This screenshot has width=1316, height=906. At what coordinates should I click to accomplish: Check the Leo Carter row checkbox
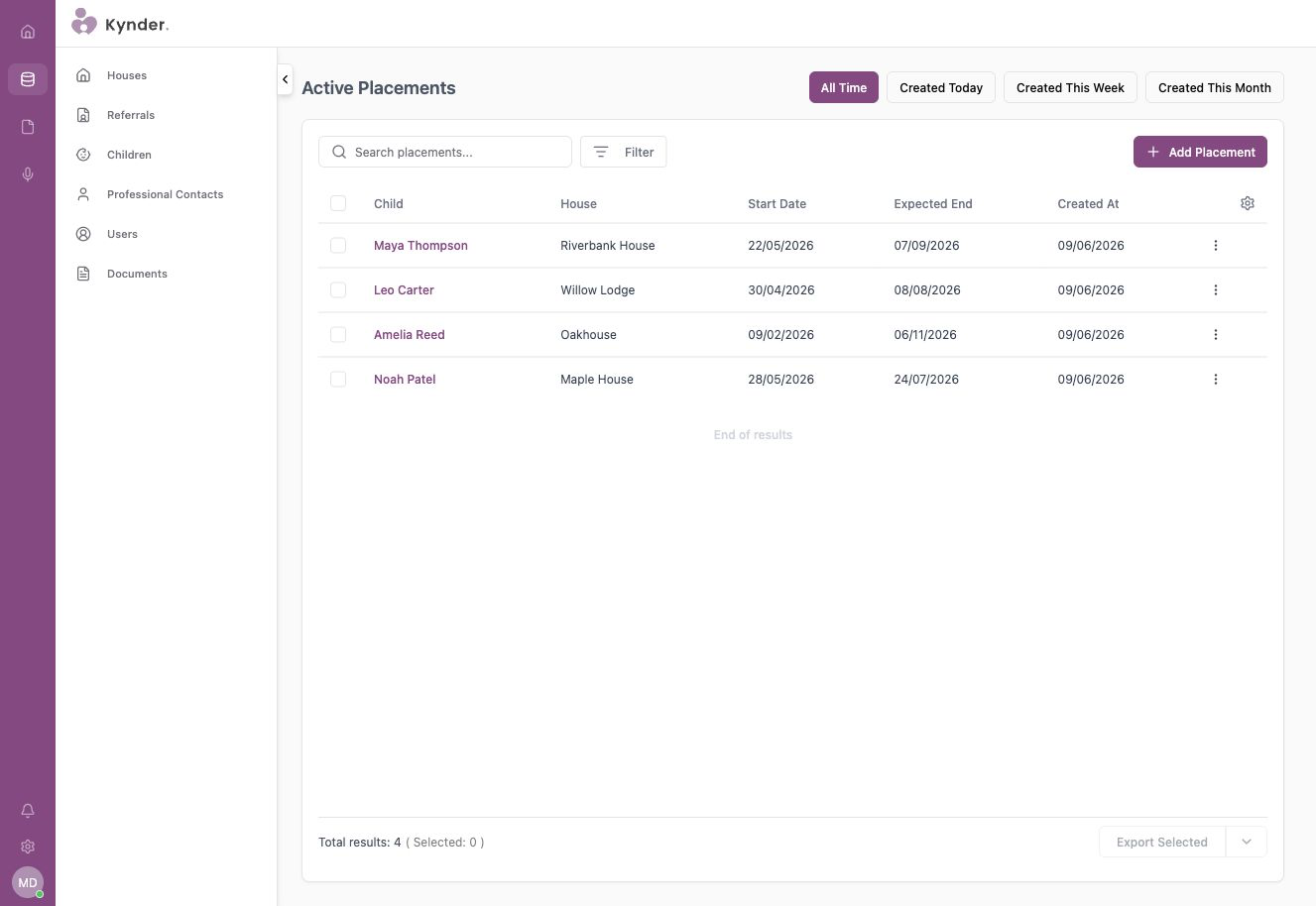click(338, 289)
